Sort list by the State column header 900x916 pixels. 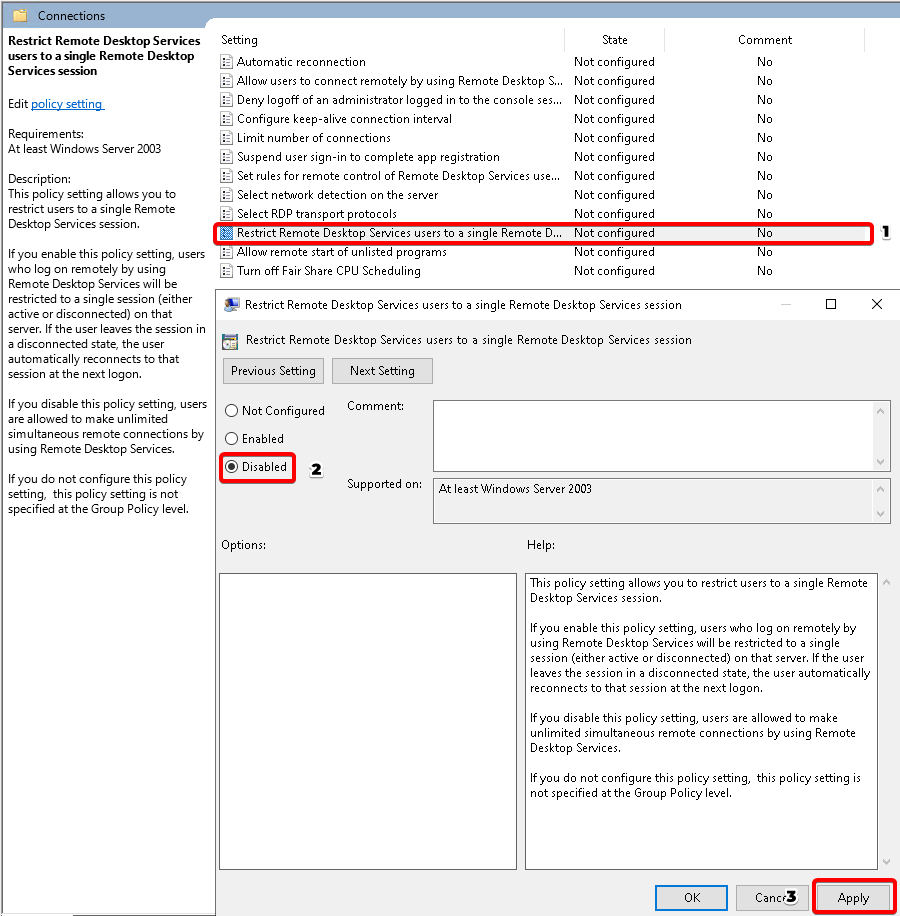pyautogui.click(x=614, y=40)
